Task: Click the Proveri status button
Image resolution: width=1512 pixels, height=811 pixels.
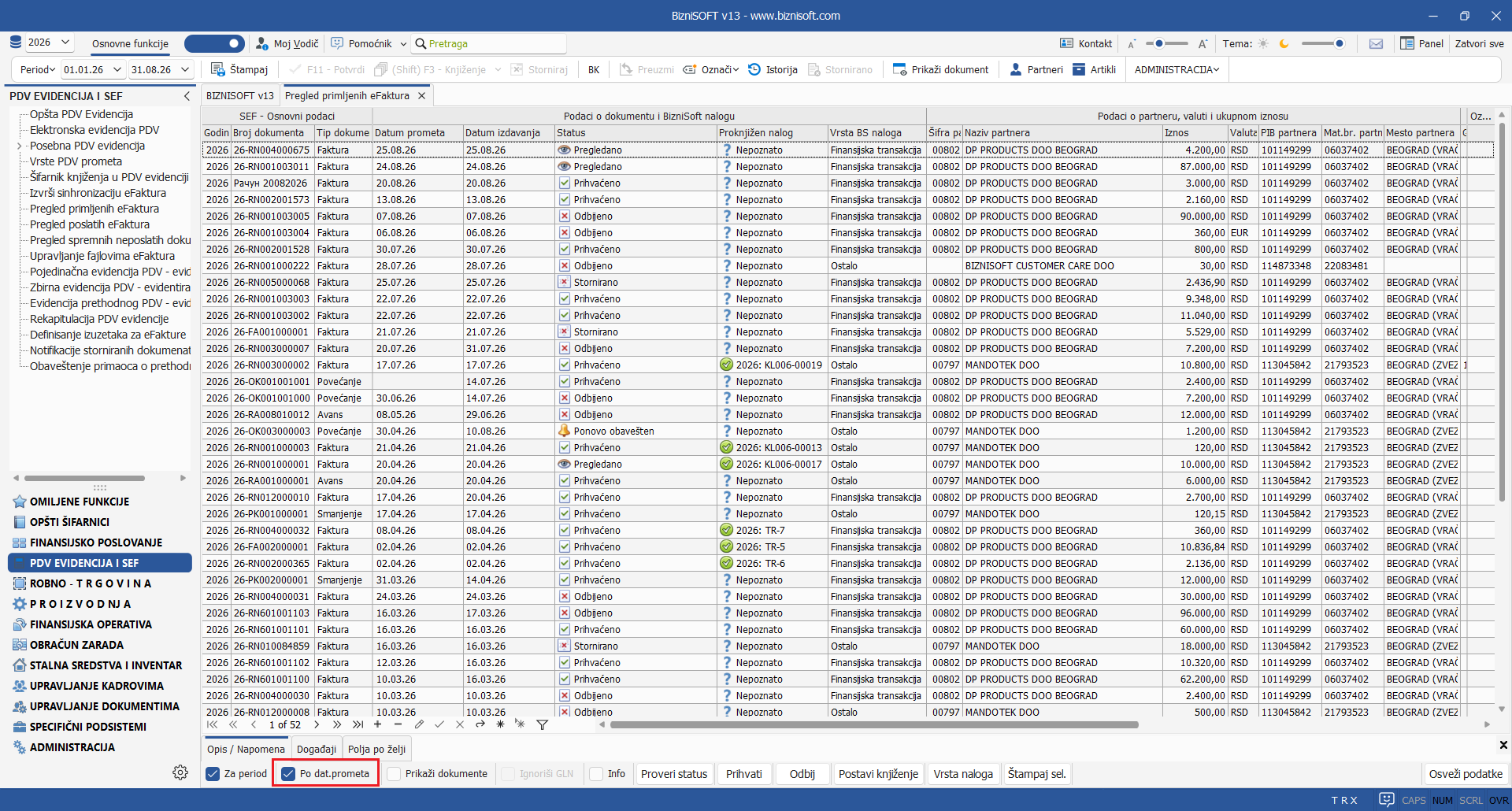Action: (674, 774)
